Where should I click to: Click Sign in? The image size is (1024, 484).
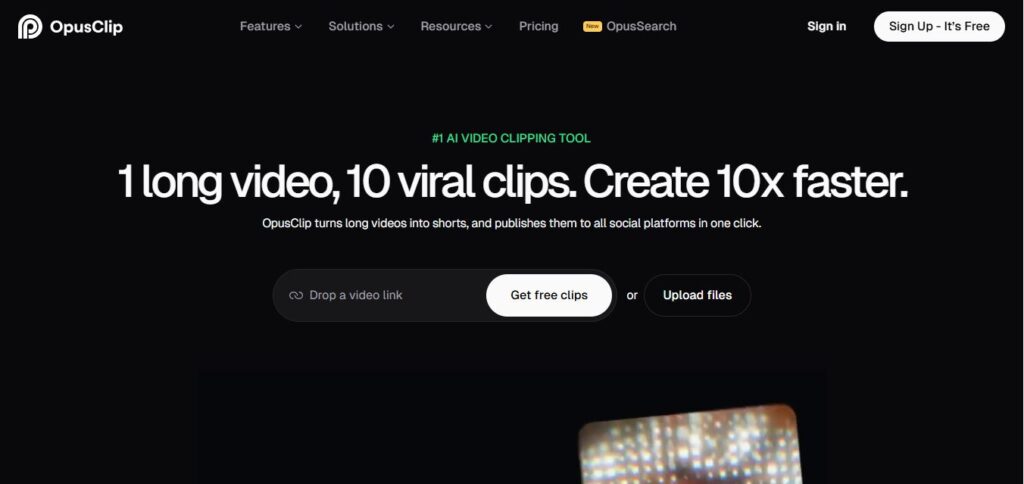tap(826, 26)
